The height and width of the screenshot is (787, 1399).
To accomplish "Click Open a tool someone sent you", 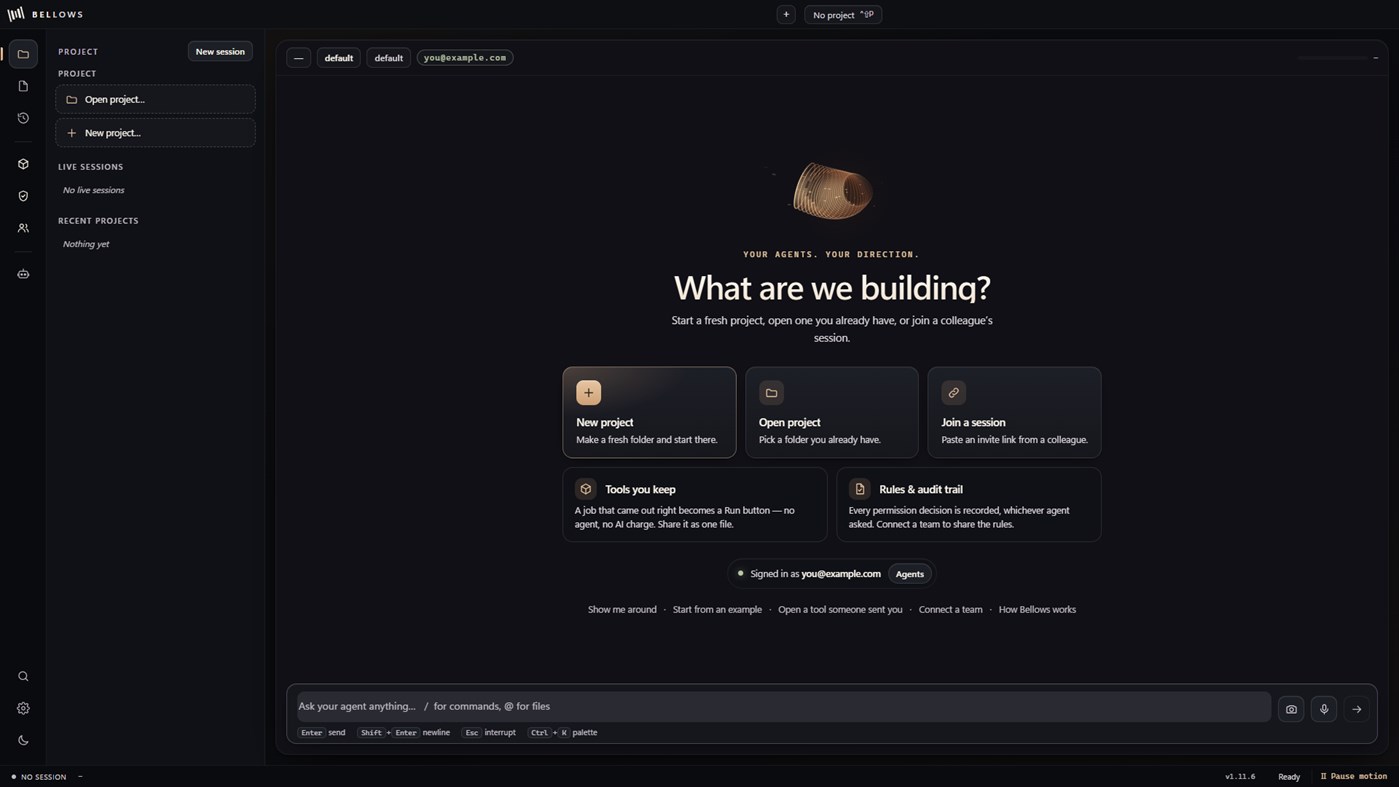I will tap(840, 609).
